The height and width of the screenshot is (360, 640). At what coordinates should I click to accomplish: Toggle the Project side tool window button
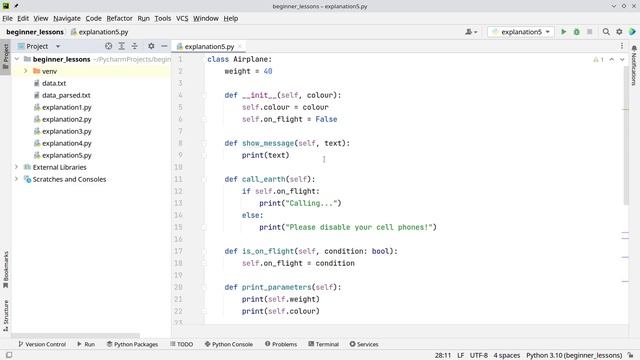(x=5, y=57)
